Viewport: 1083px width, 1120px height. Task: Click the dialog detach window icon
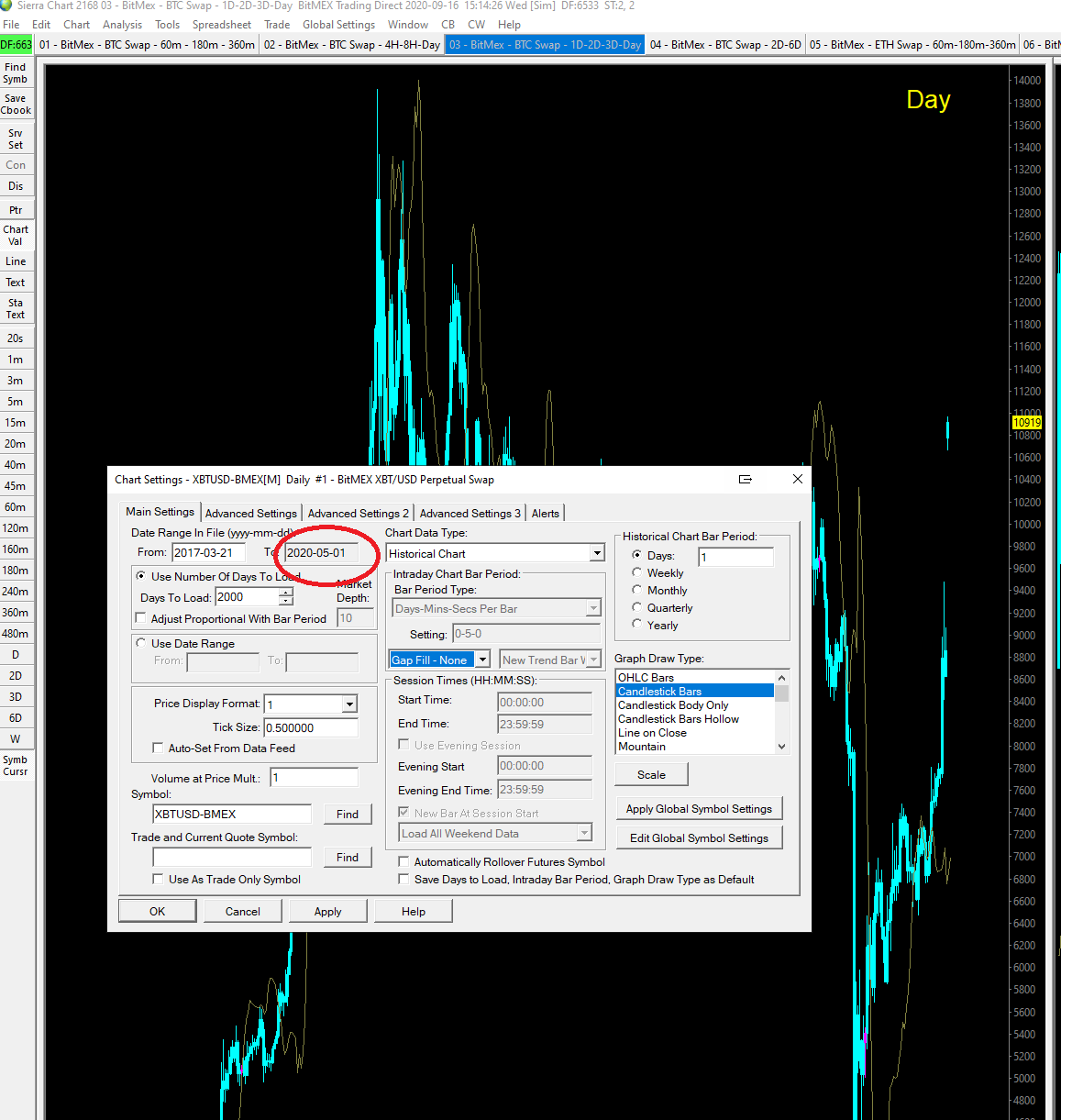point(746,479)
